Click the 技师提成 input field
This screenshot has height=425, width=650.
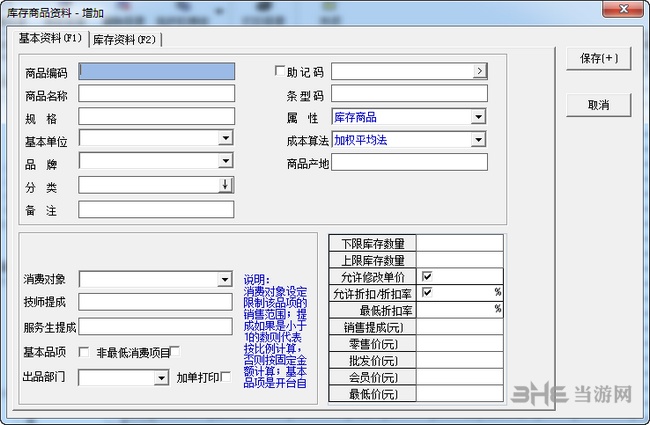pyautogui.click(x=155, y=302)
